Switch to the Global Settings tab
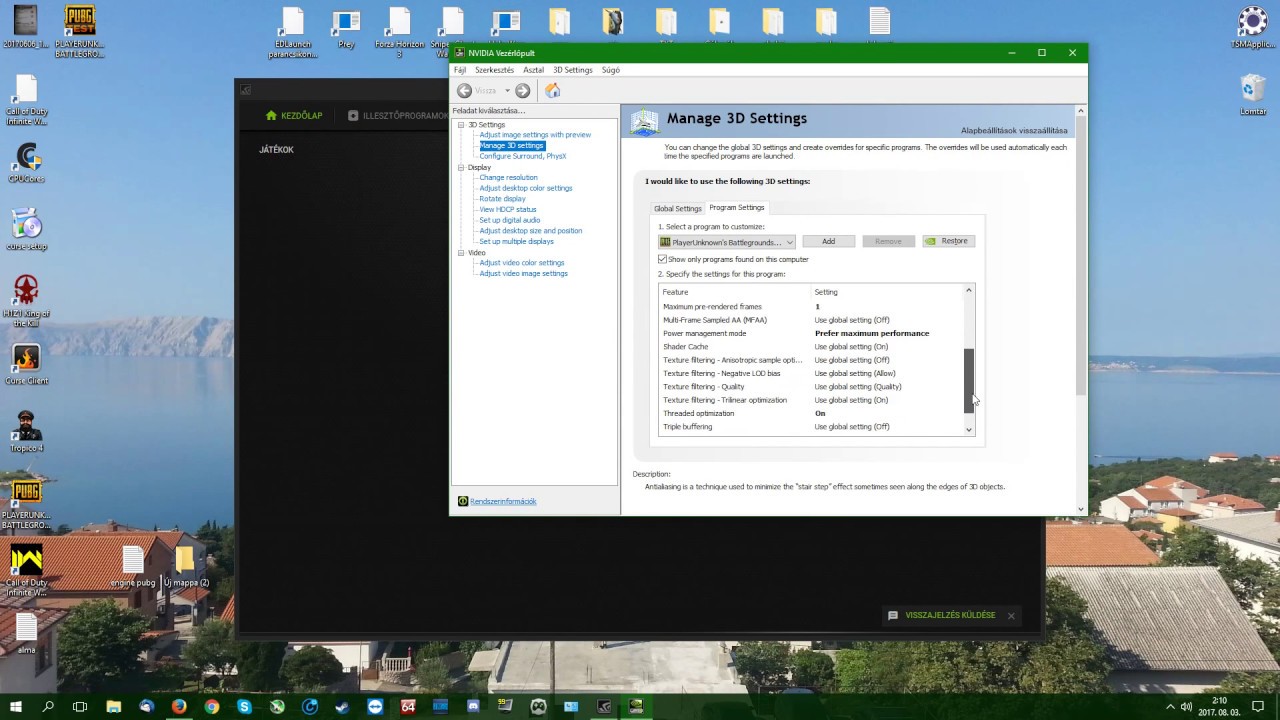 [678, 208]
